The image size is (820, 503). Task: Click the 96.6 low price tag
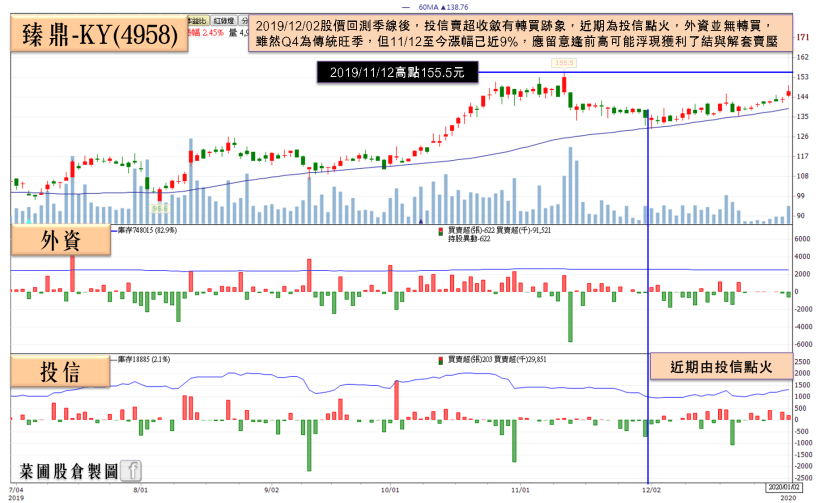pyautogui.click(x=160, y=209)
